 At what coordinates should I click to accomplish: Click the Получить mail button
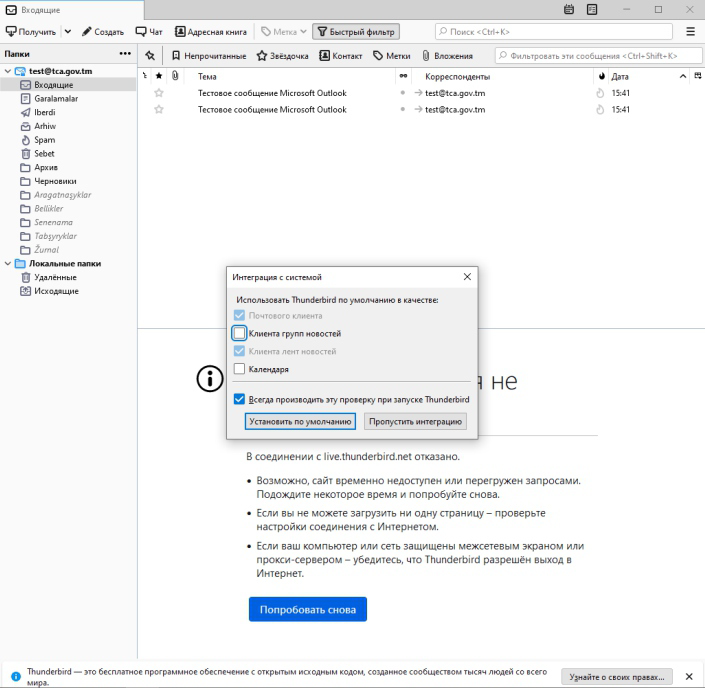coord(31,31)
